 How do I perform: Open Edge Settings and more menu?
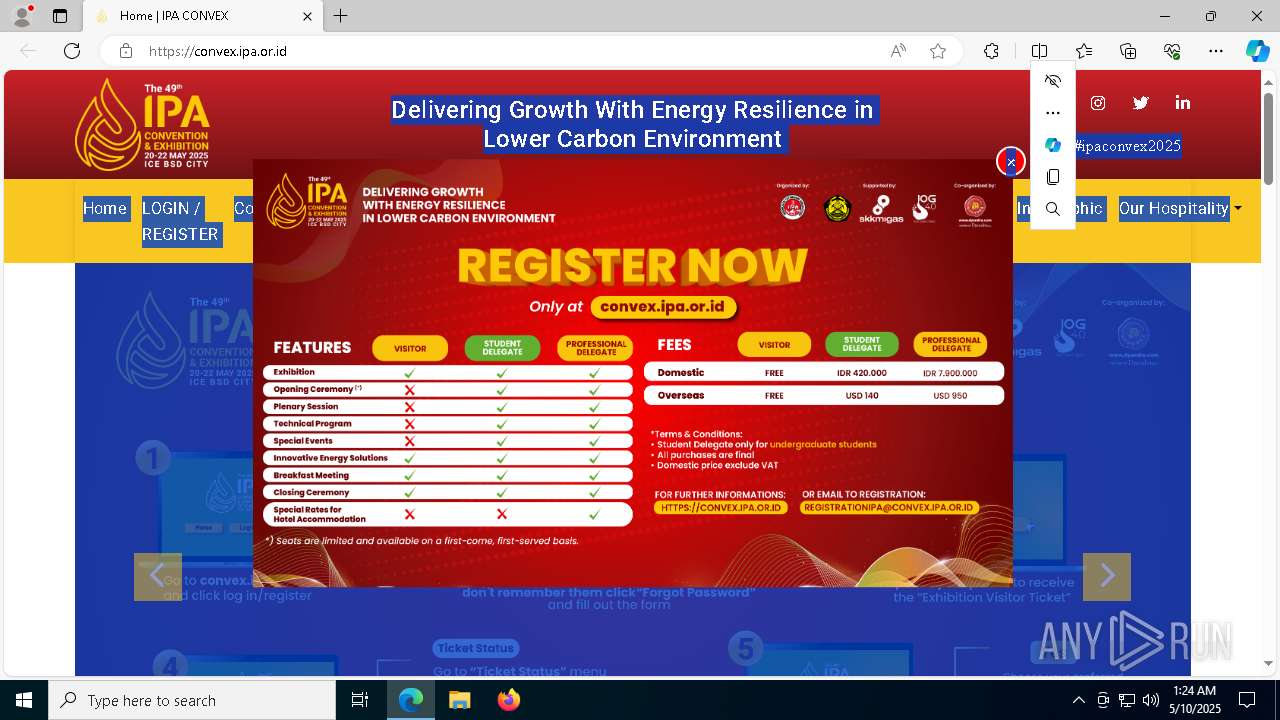(1216, 51)
